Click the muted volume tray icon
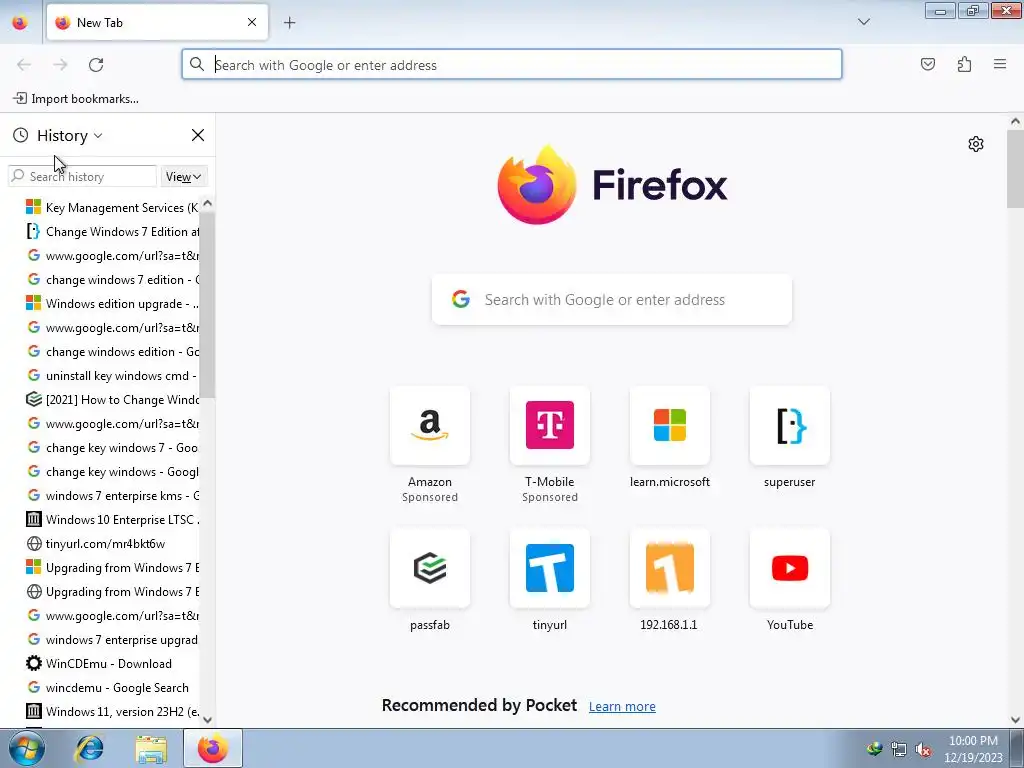The height and width of the screenshot is (768, 1024). pyautogui.click(x=923, y=749)
